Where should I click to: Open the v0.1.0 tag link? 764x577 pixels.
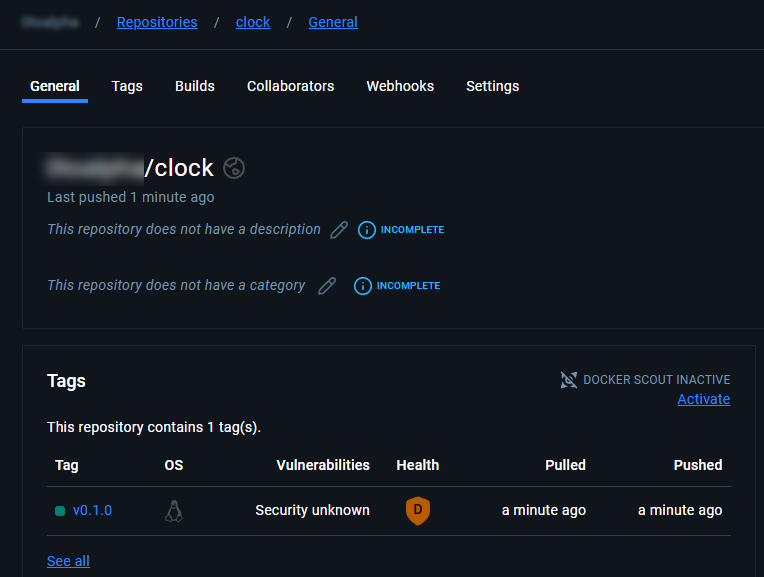92,510
